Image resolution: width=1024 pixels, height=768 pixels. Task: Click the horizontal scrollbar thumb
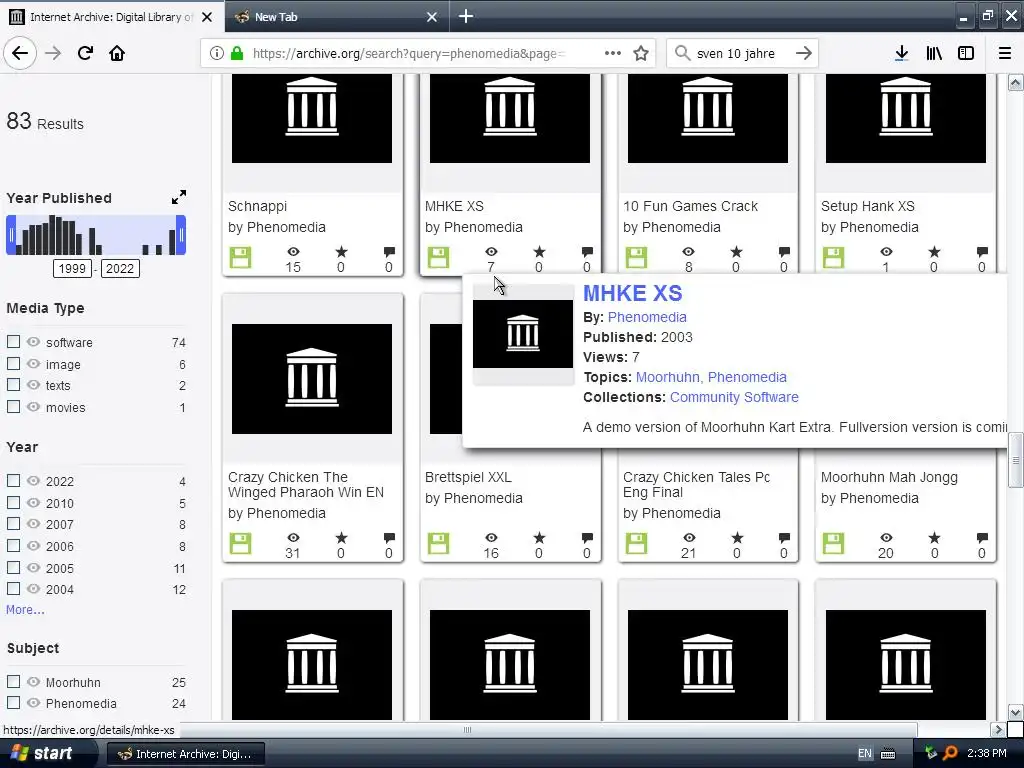pos(467,729)
